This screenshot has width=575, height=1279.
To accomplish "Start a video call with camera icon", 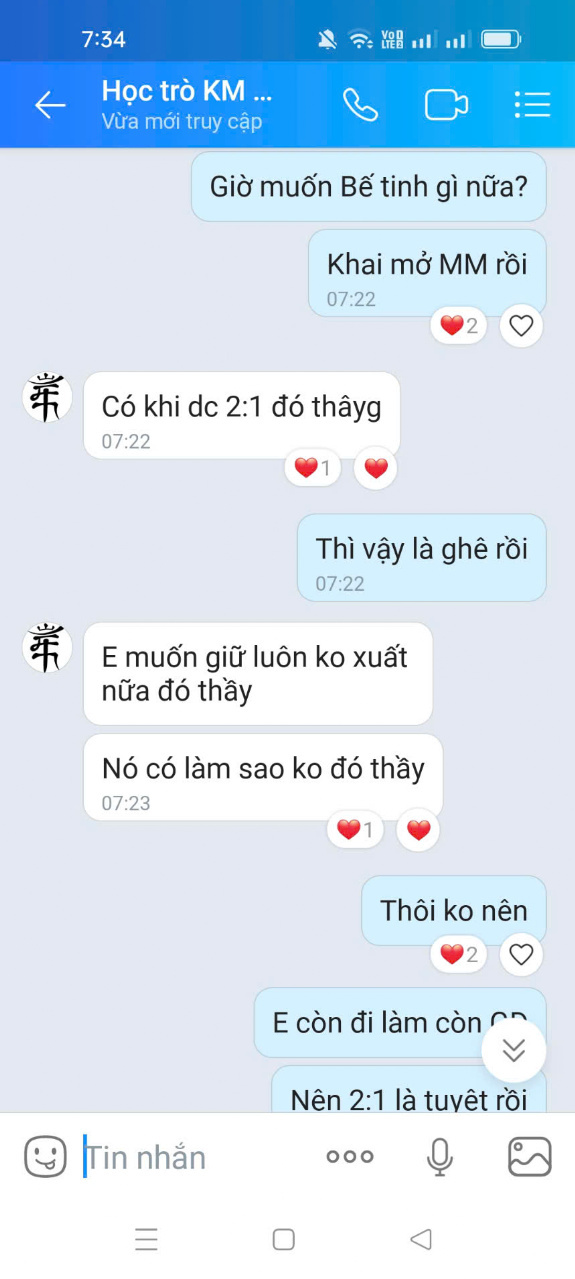I will click(x=446, y=105).
